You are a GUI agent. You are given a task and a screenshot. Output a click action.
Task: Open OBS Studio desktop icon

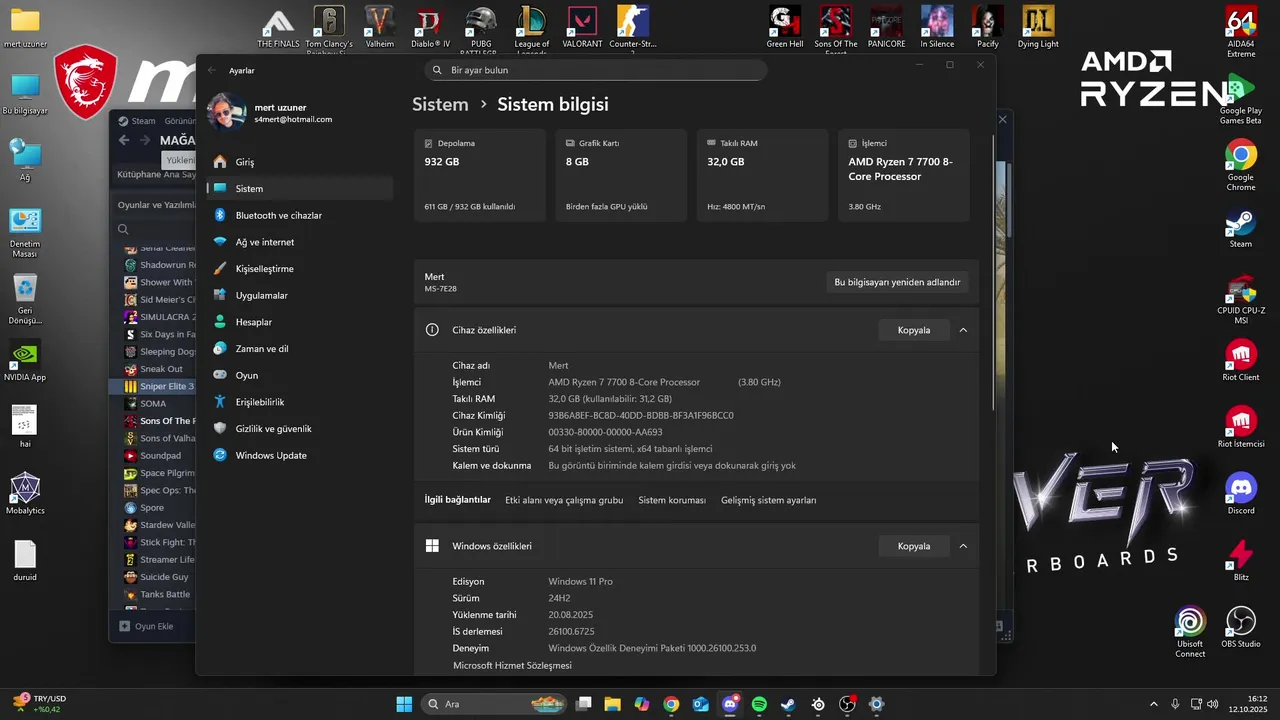click(1241, 627)
